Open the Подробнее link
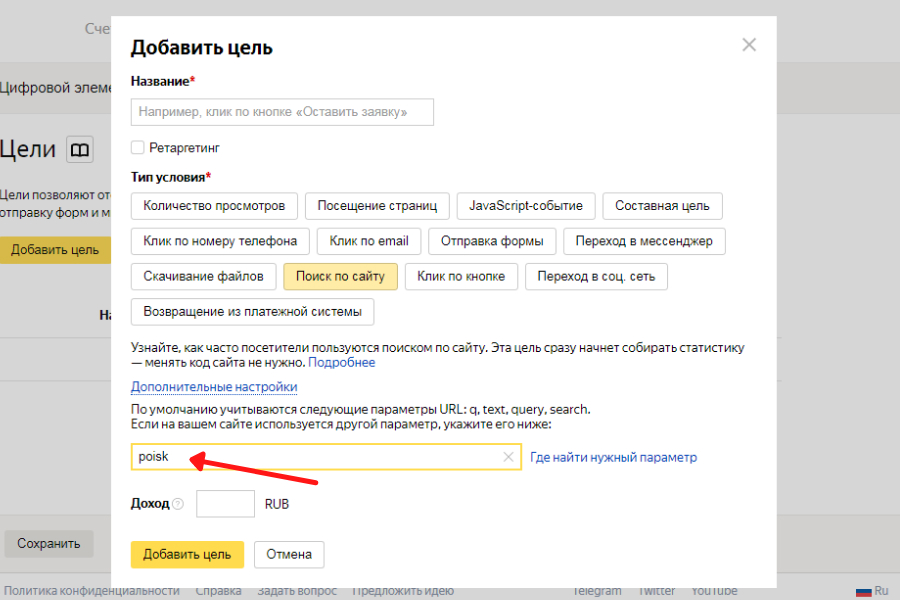This screenshot has height=600, width=900. [341, 362]
